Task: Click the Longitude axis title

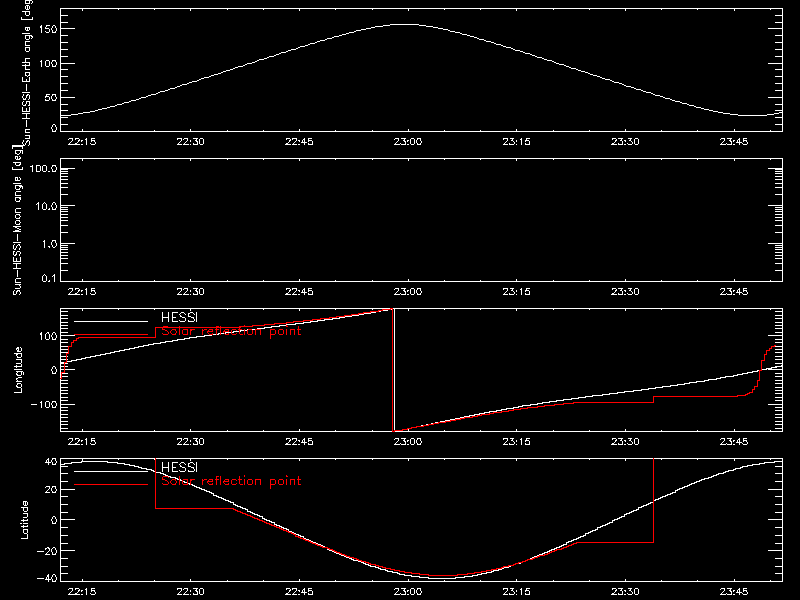Action: (x=18, y=370)
